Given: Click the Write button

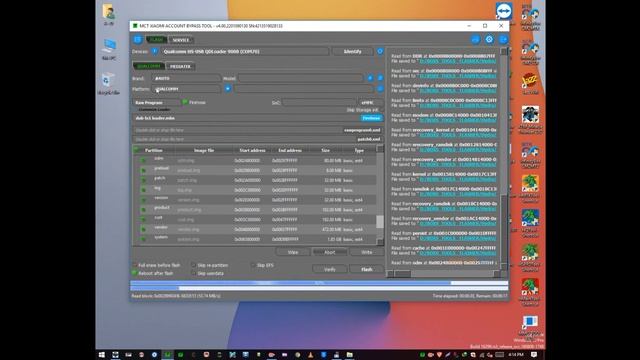Looking at the screenshot, I should 367,252.
